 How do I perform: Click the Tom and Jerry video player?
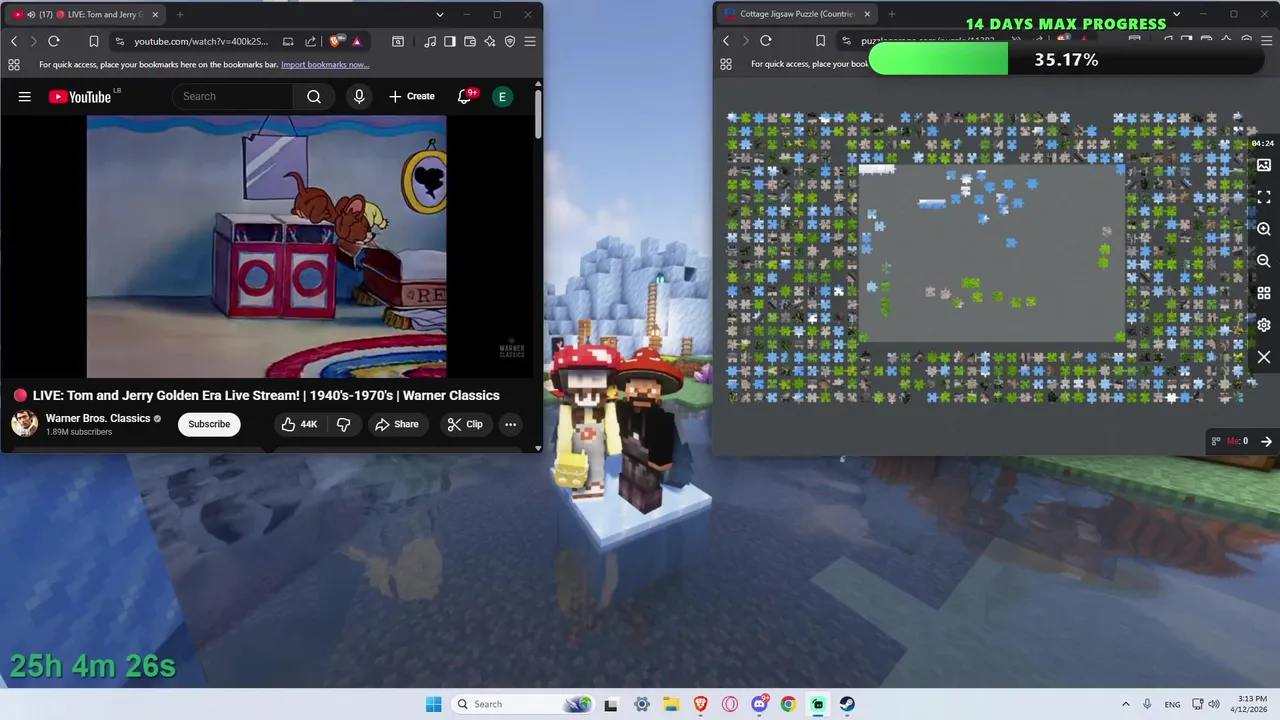click(266, 246)
